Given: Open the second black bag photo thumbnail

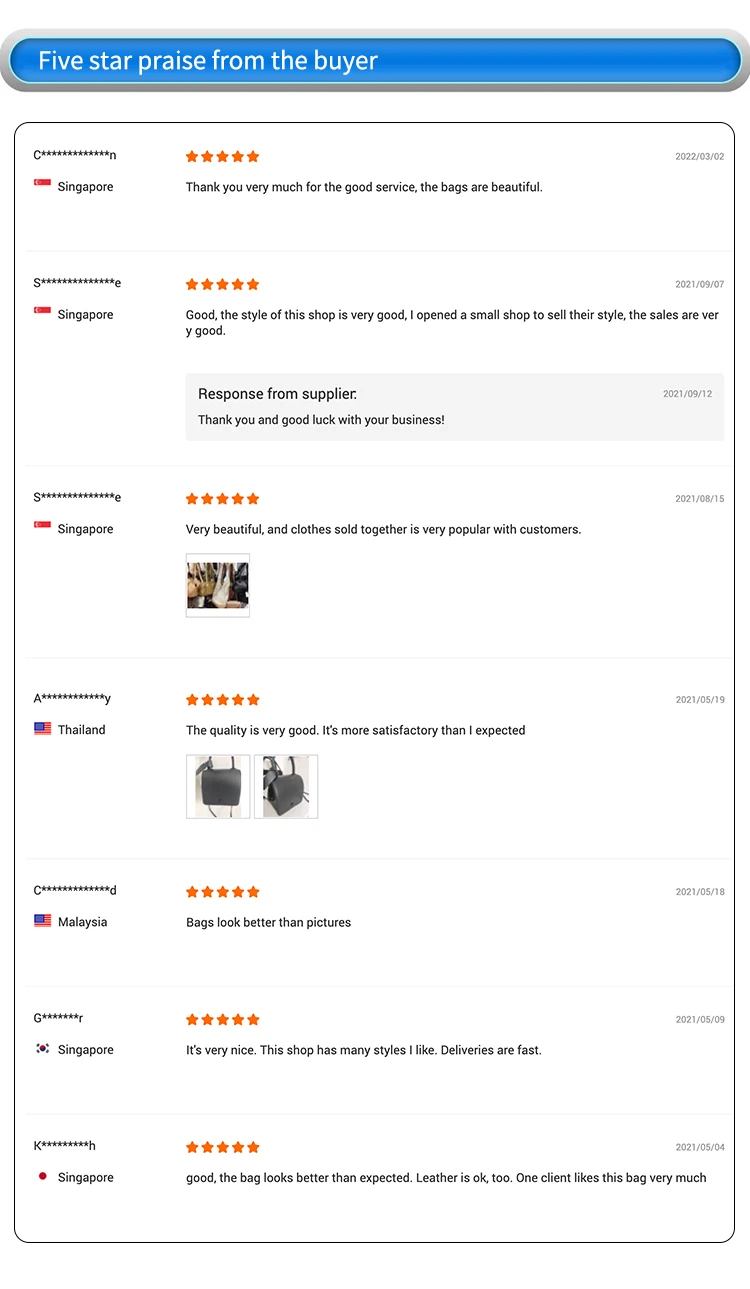Looking at the screenshot, I should (x=286, y=786).
